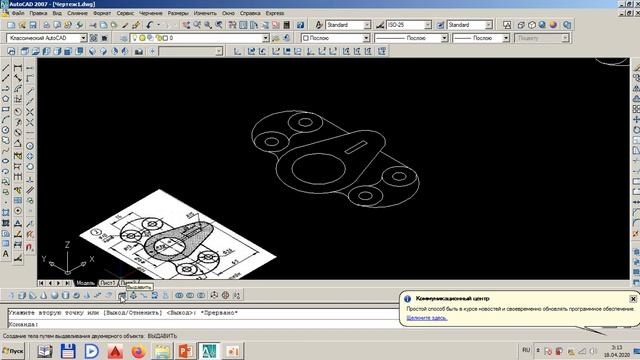640x360 pixels.
Task: Open the Properties palette icon
Action: 232,25
